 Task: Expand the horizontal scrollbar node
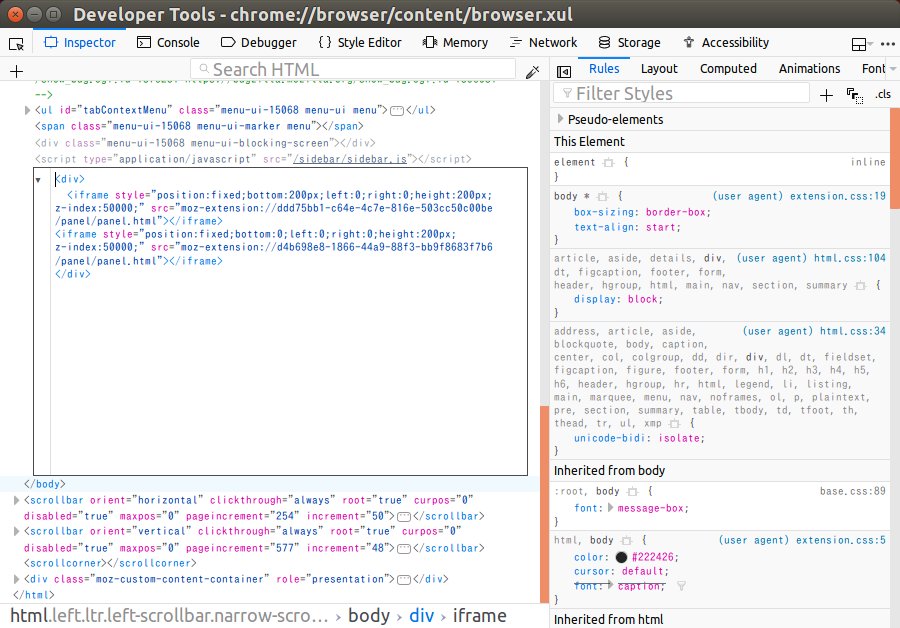[x=17, y=500]
